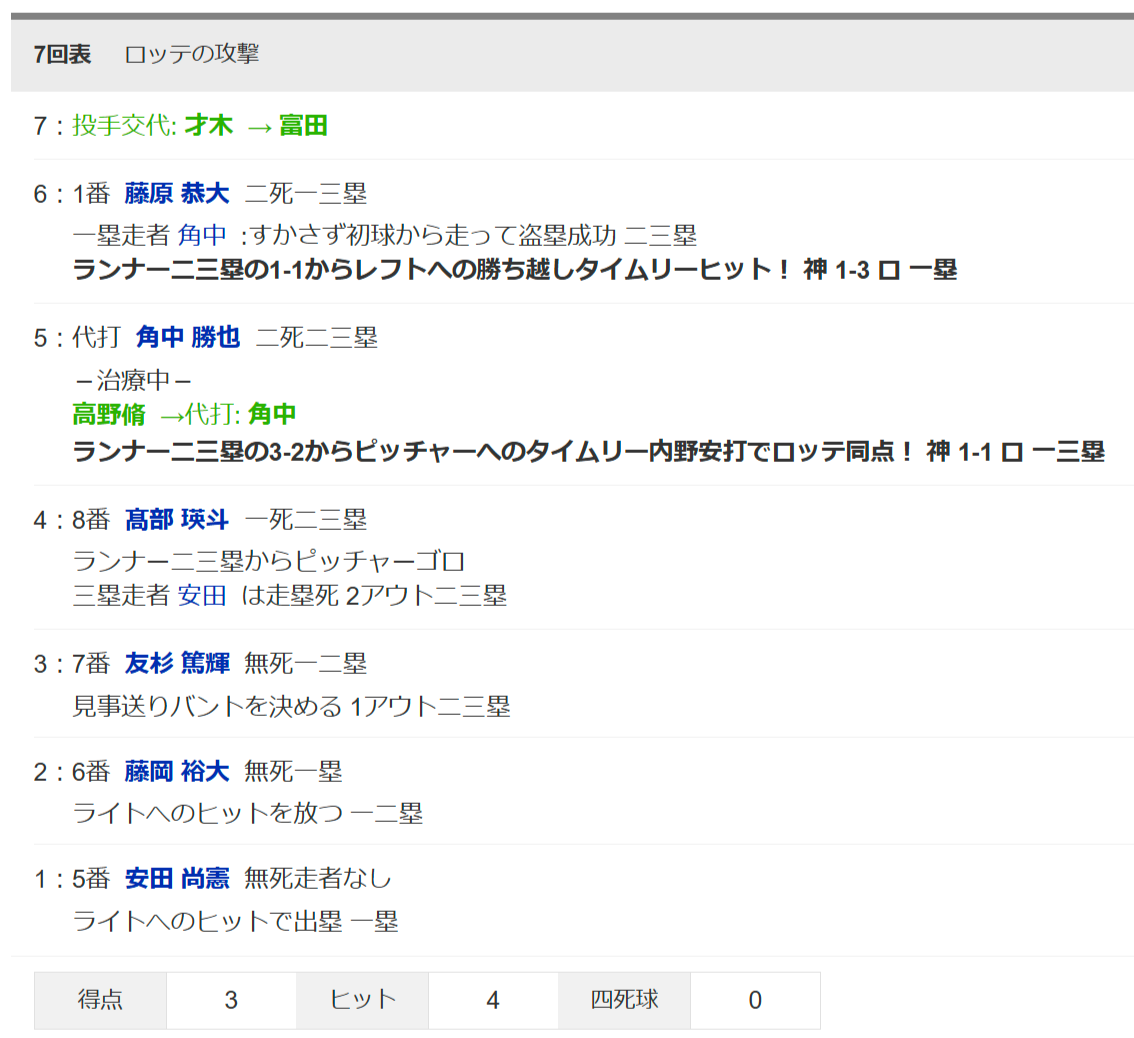Image resolution: width=1134 pixels, height=1038 pixels.
Task: Click 高野脩 in the substitution line
Action: click(109, 414)
